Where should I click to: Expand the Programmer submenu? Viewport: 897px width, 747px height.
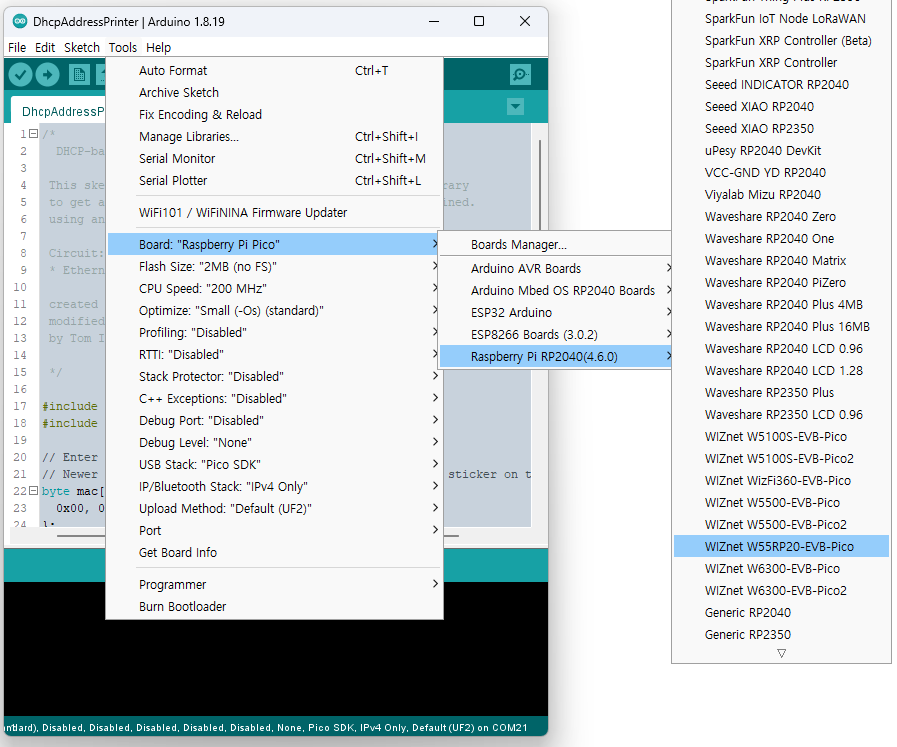(275, 585)
